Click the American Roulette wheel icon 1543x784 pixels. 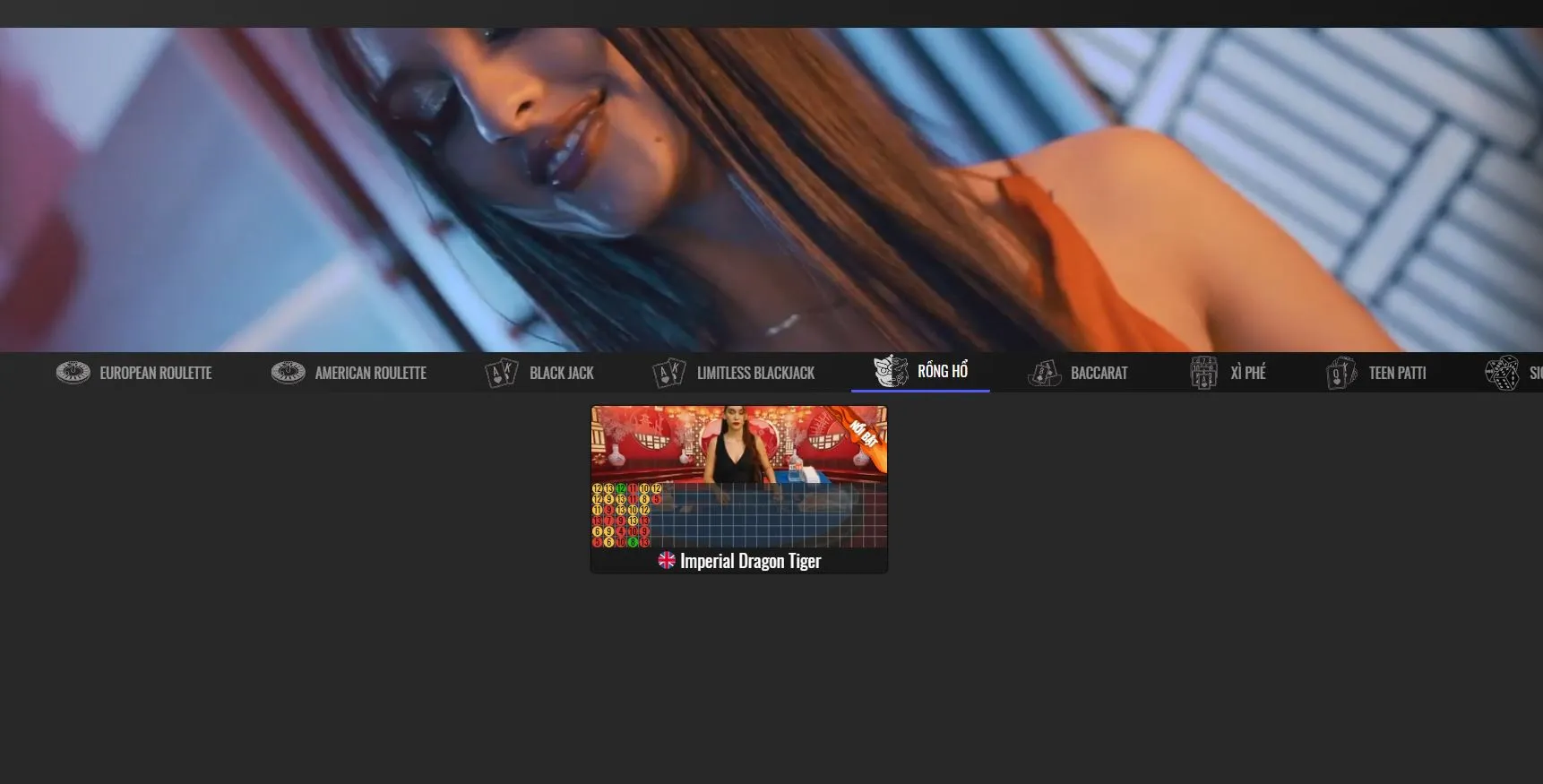(288, 373)
